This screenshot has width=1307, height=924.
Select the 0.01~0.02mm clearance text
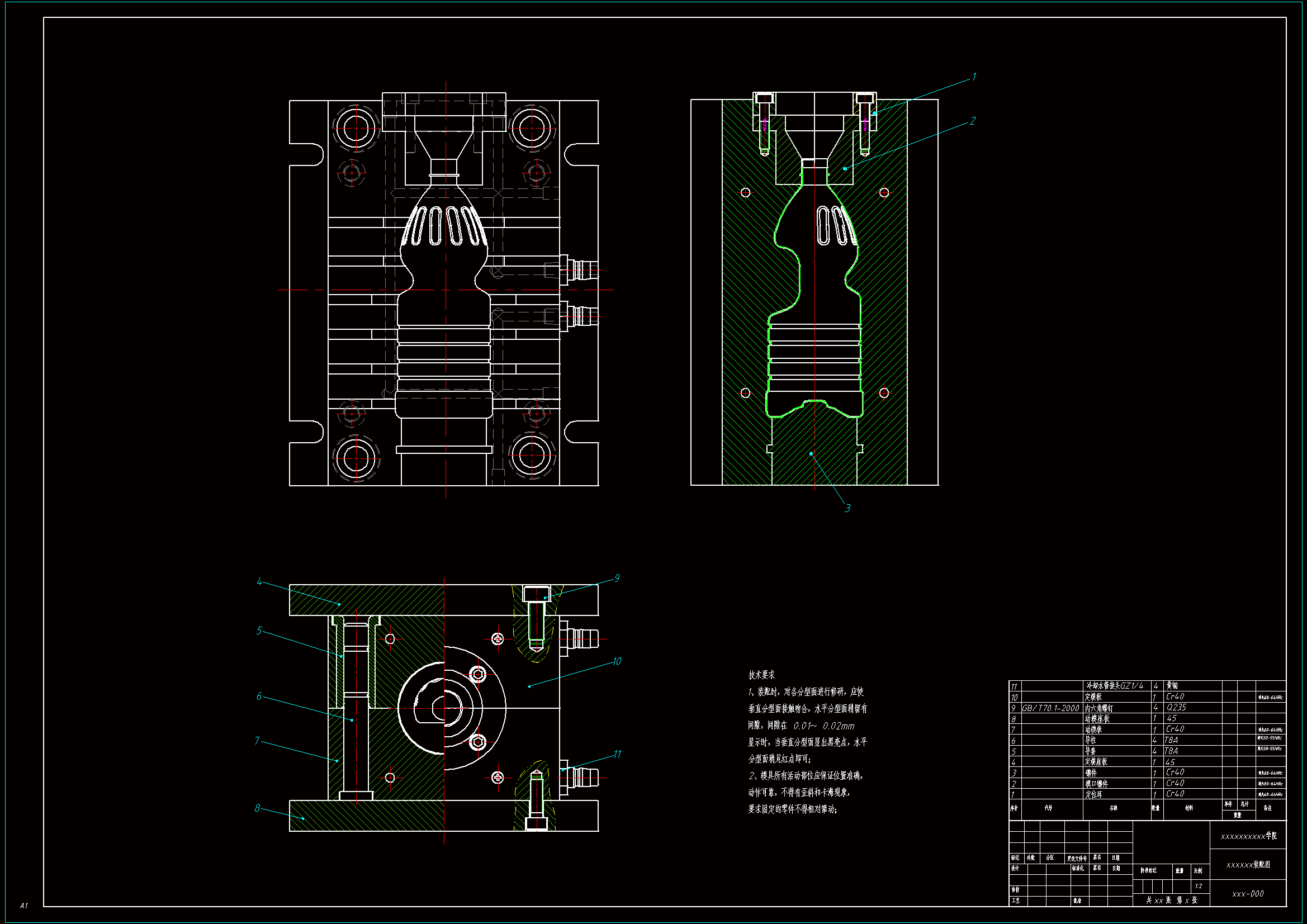(x=823, y=726)
